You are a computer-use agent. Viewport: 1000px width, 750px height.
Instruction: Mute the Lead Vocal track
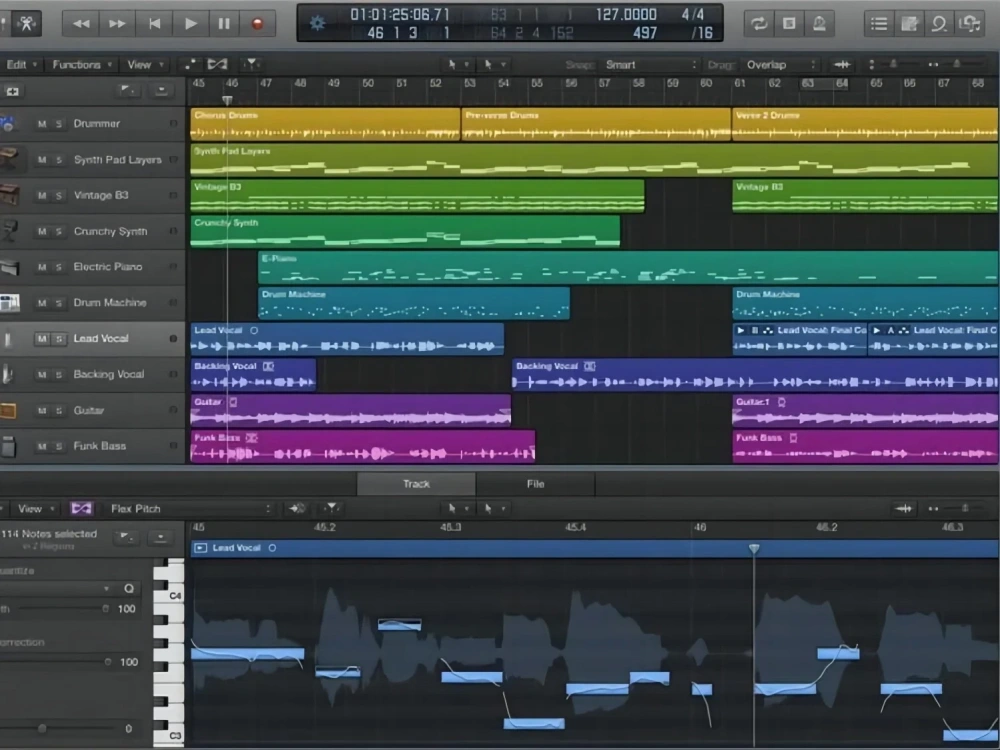click(41, 339)
